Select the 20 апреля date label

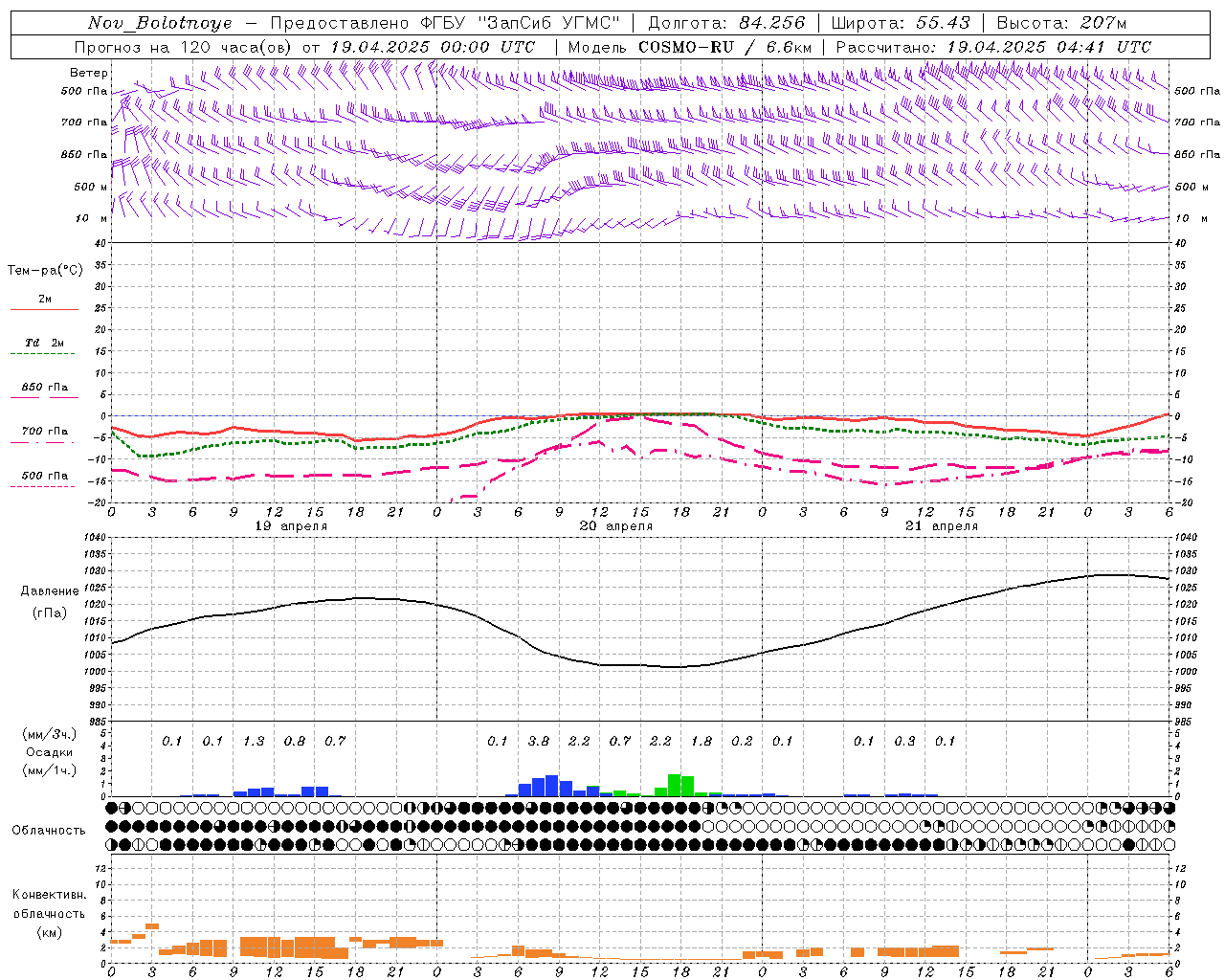616,526
